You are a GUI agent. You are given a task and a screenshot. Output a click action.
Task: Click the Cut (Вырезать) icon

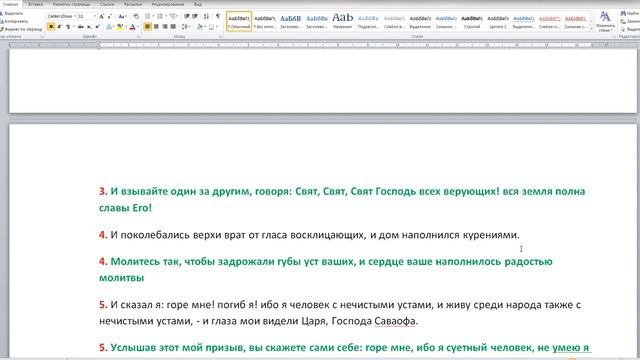(x=2, y=14)
